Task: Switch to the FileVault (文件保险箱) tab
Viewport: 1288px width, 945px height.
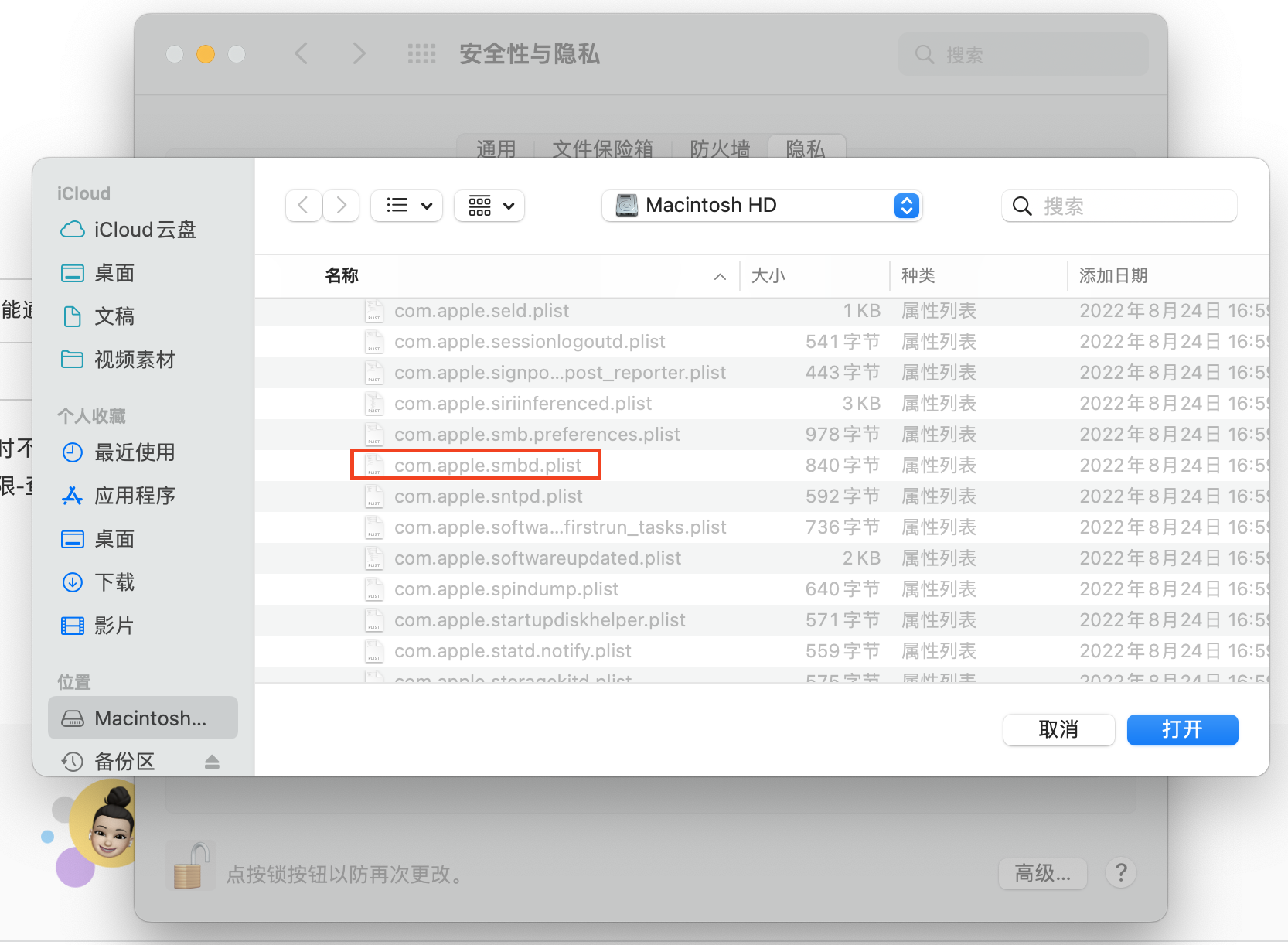Action: (602, 148)
